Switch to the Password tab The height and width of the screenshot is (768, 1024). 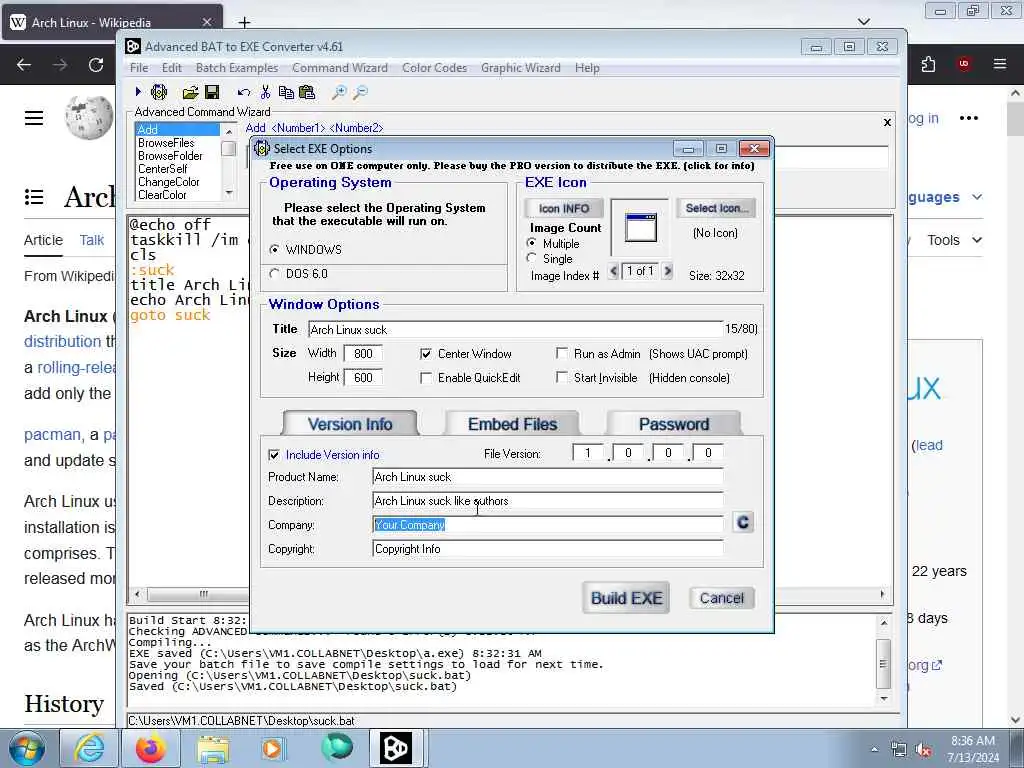[674, 424]
